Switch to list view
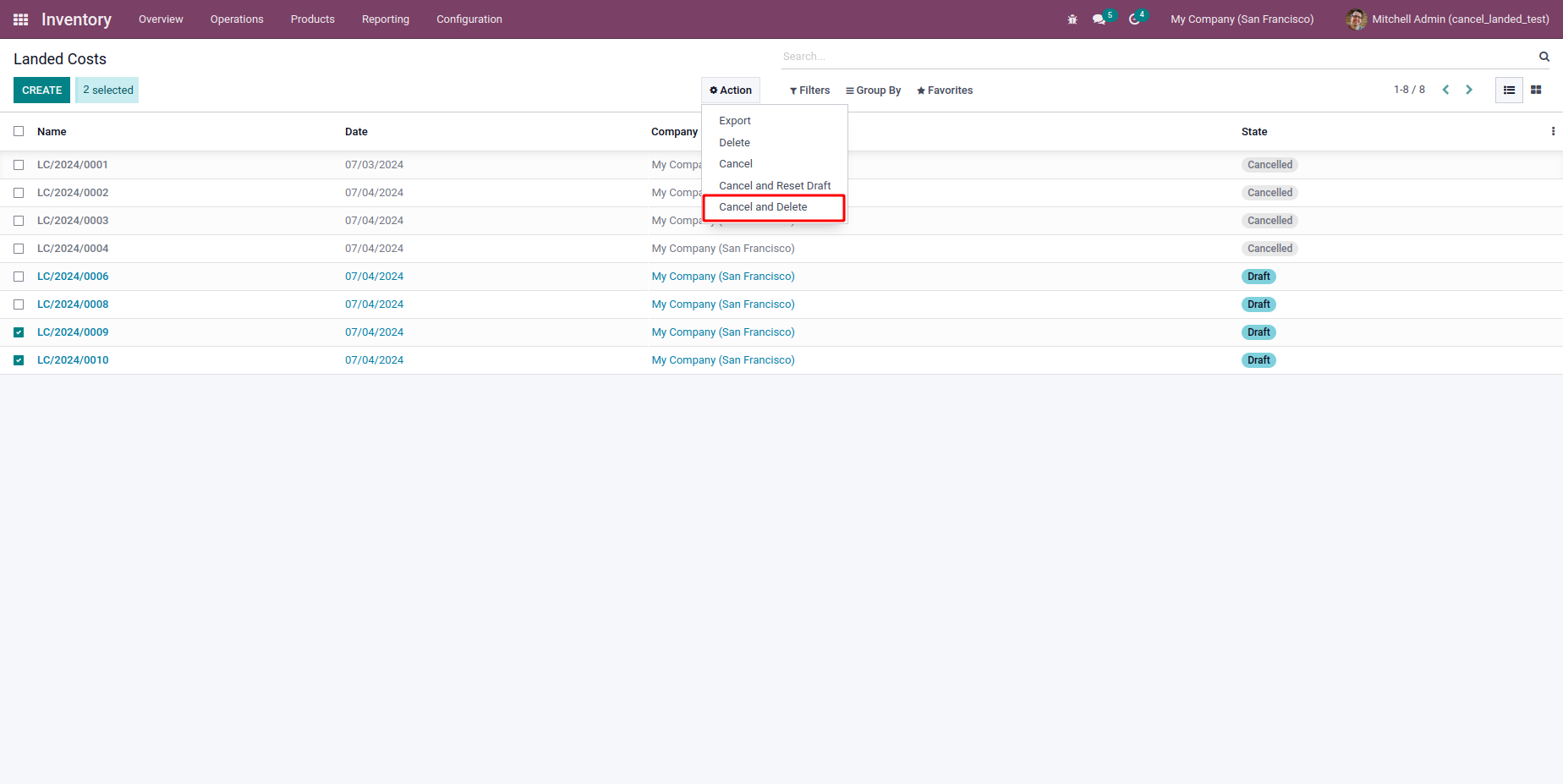 [x=1509, y=90]
